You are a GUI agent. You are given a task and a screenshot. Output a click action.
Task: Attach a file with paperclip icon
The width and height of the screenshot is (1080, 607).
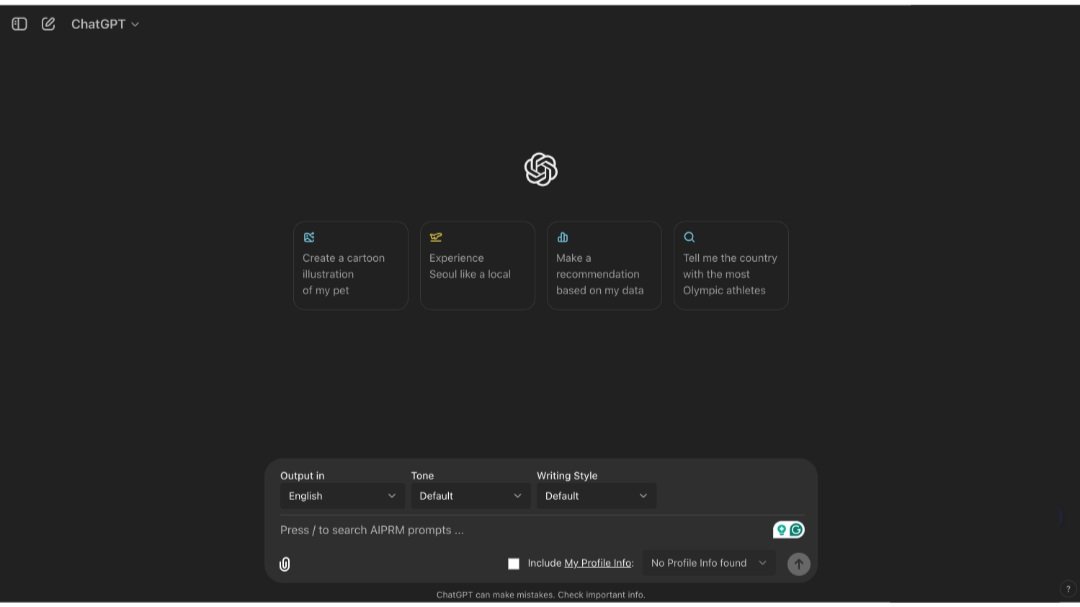coord(284,564)
